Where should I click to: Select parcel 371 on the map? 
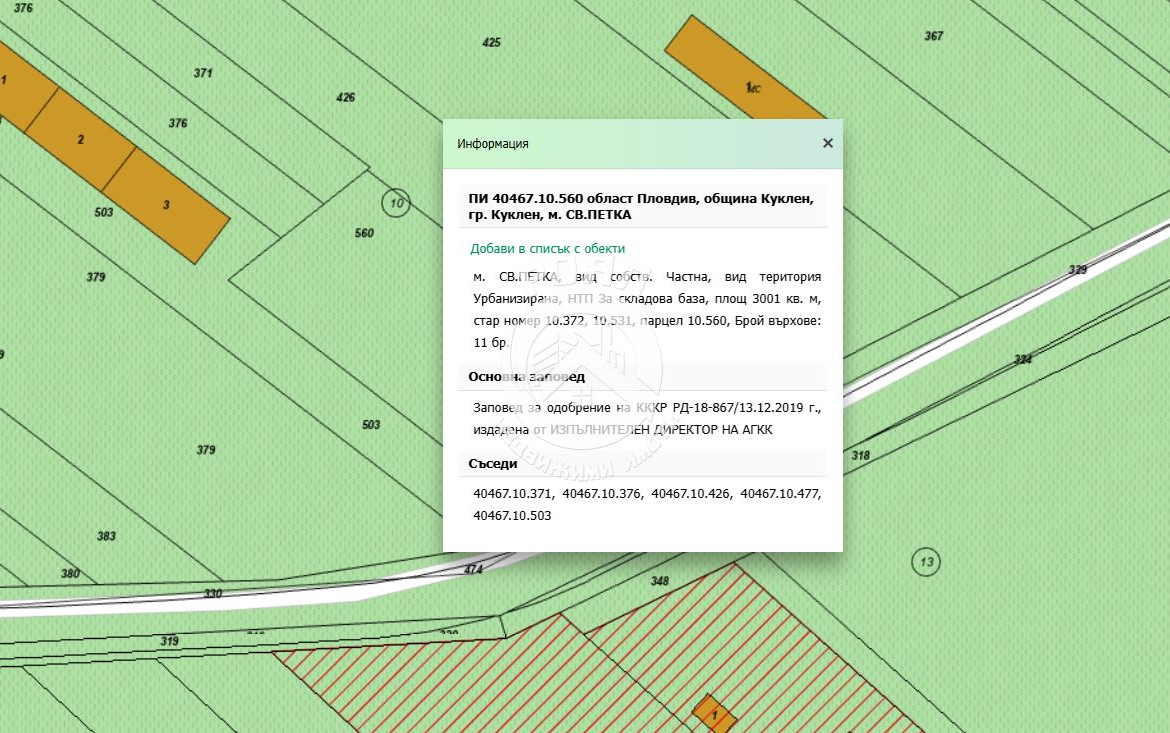[x=203, y=73]
